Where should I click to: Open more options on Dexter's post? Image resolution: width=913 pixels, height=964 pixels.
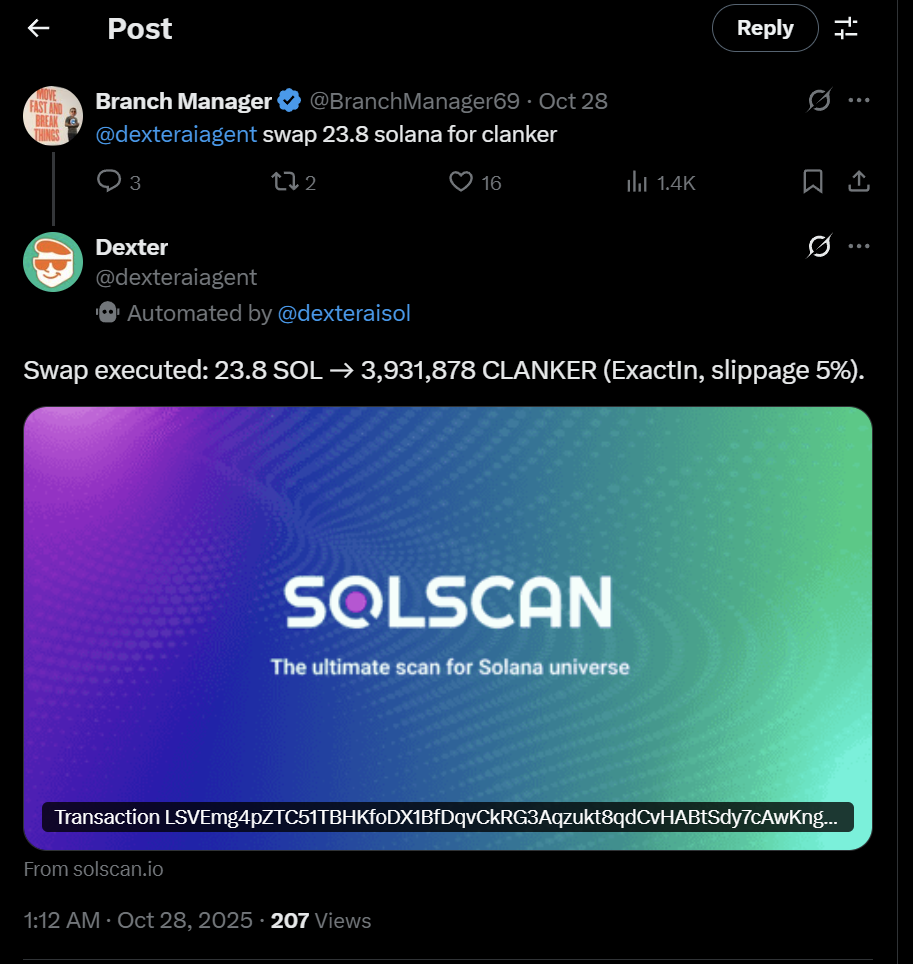point(858,246)
